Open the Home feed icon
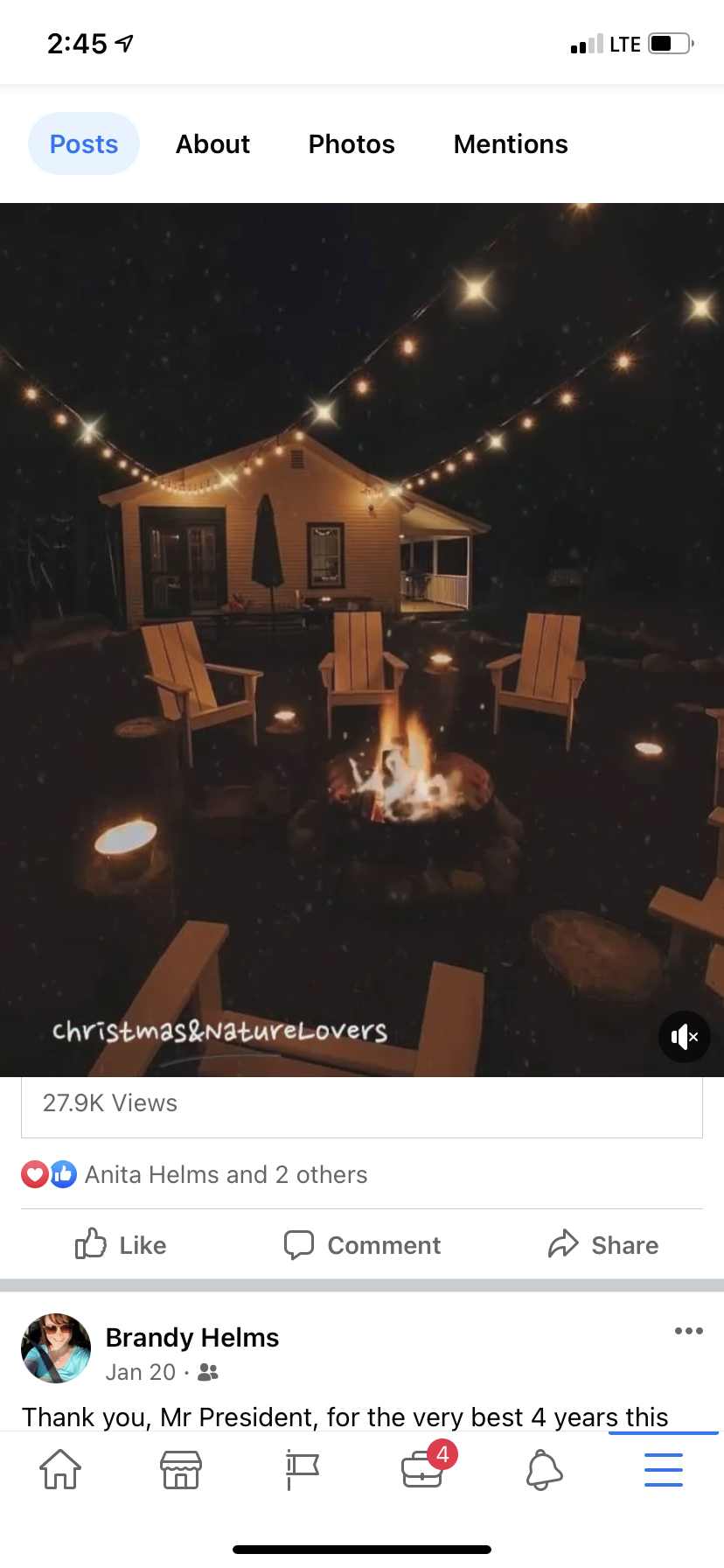 click(x=60, y=1469)
